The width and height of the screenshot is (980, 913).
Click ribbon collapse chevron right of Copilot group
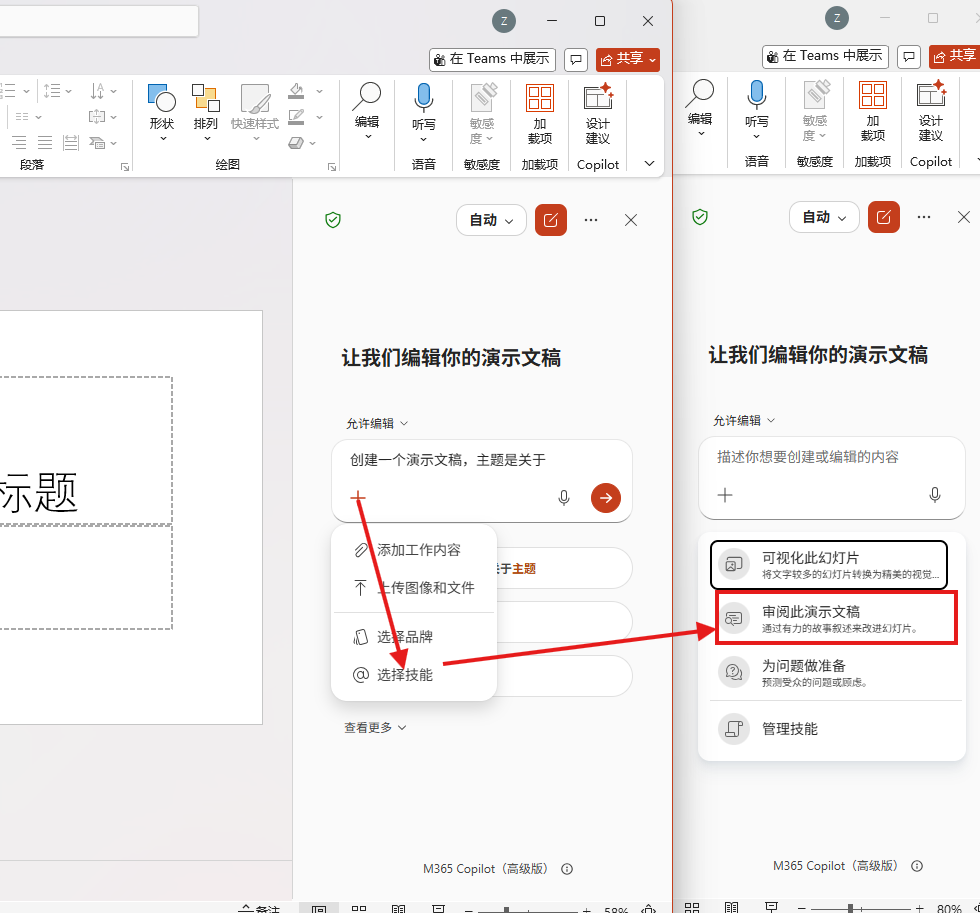pos(649,164)
